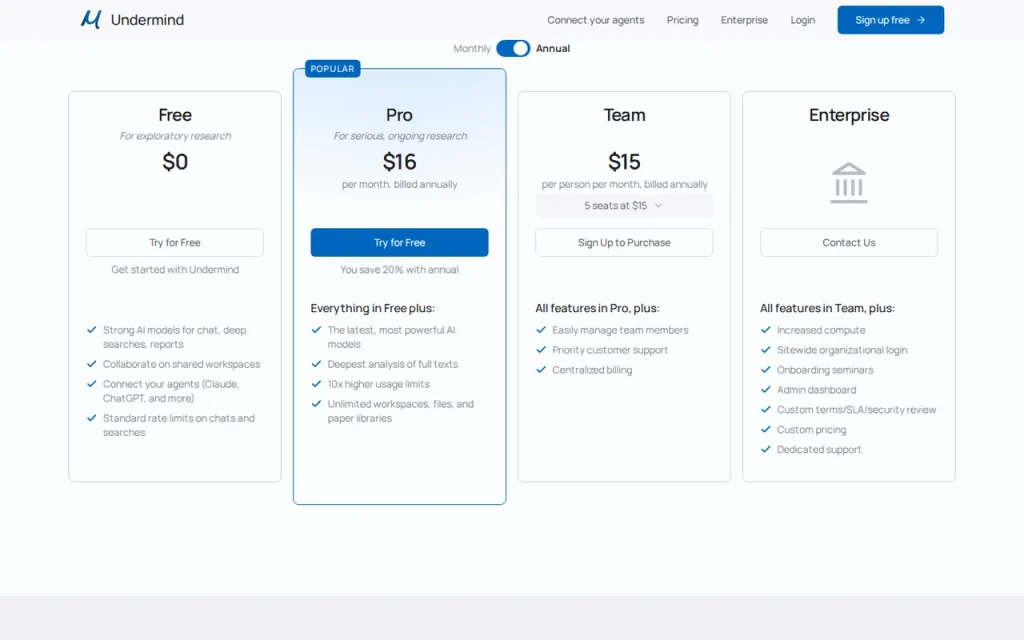
Task: Click the Undermind logo icon
Action: click(91, 20)
